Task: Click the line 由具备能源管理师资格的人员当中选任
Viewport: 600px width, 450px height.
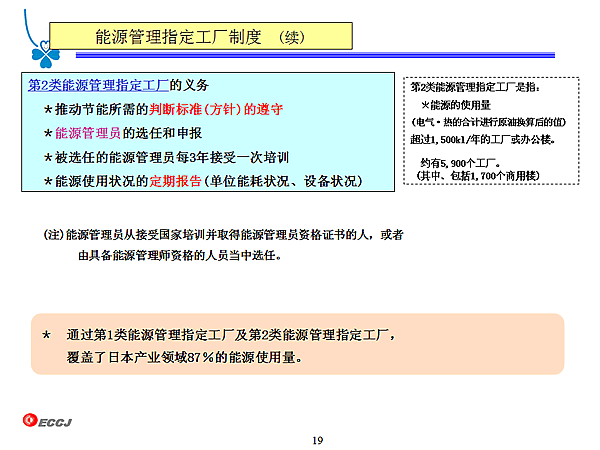Action: (179, 255)
